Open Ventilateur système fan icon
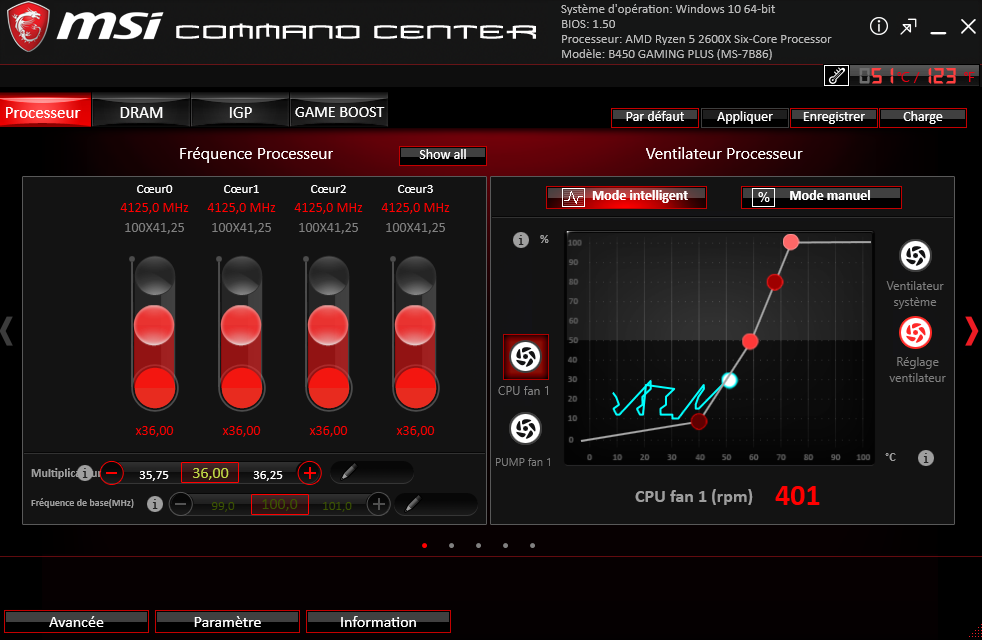 pos(915,255)
